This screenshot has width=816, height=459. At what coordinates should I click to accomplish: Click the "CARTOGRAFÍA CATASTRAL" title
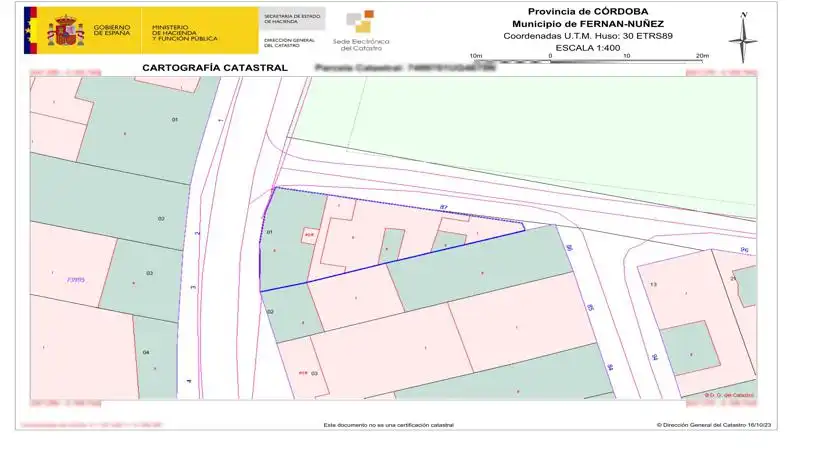point(215,68)
